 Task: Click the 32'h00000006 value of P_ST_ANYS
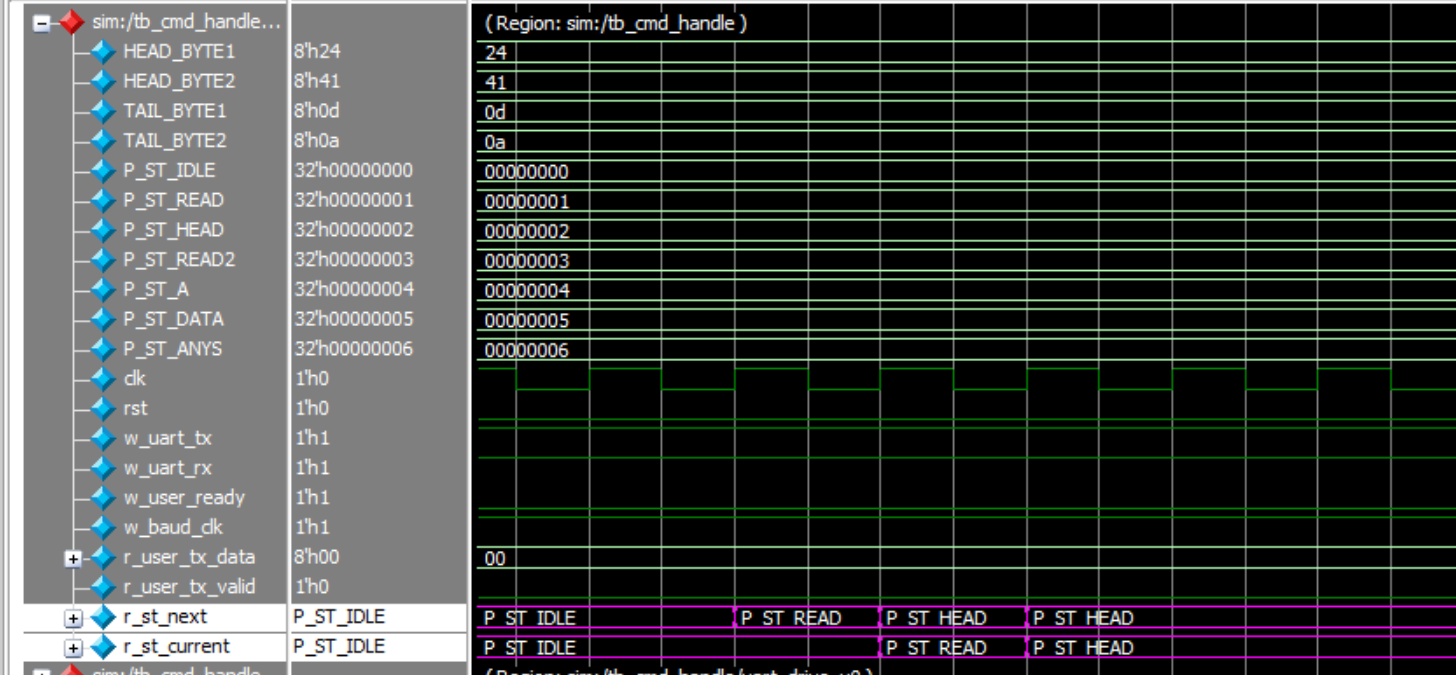[353, 349]
